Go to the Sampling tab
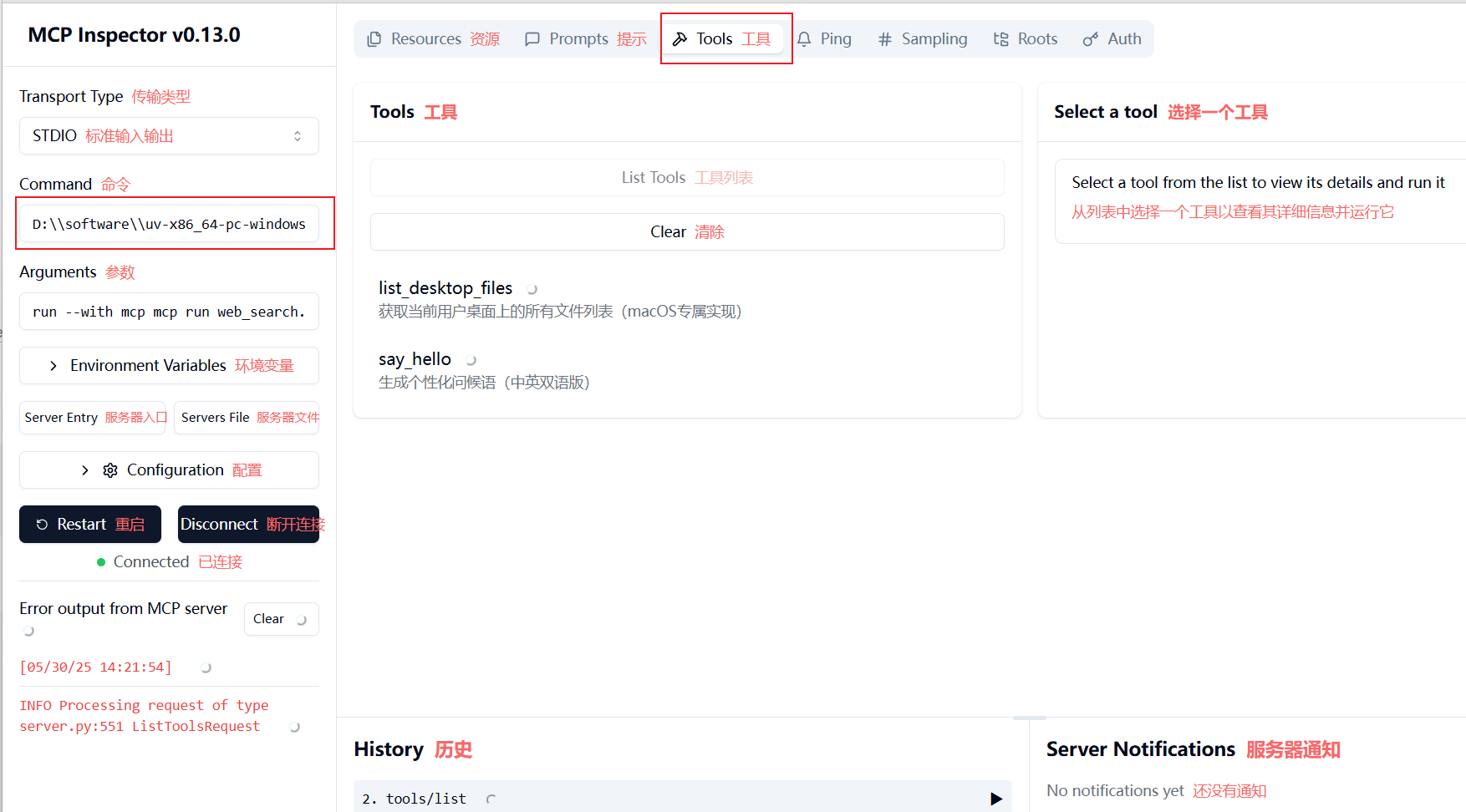Image resolution: width=1466 pixels, height=812 pixels. click(923, 39)
